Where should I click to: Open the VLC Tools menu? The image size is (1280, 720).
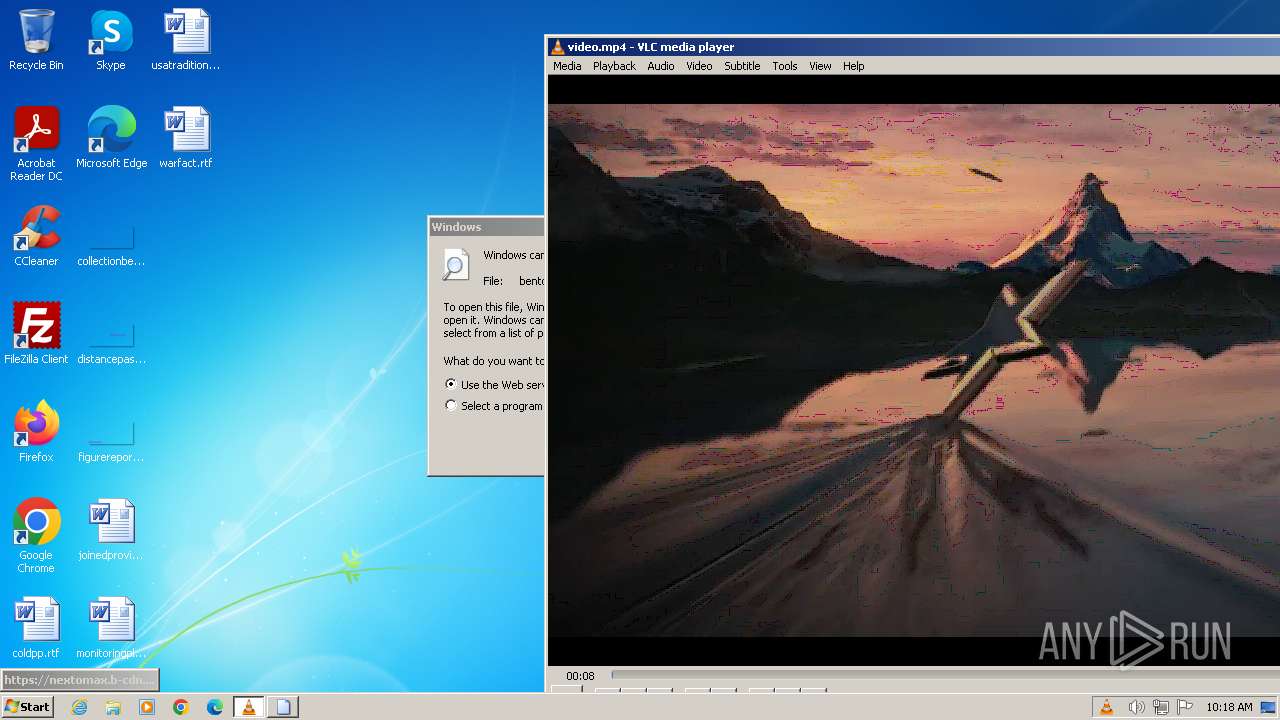[x=785, y=66]
